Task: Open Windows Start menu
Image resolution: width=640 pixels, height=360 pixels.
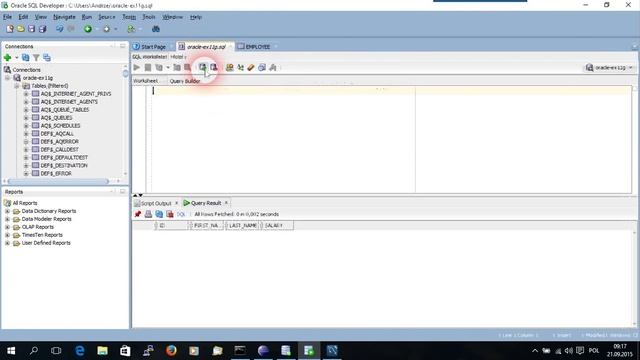Action: click(11, 351)
